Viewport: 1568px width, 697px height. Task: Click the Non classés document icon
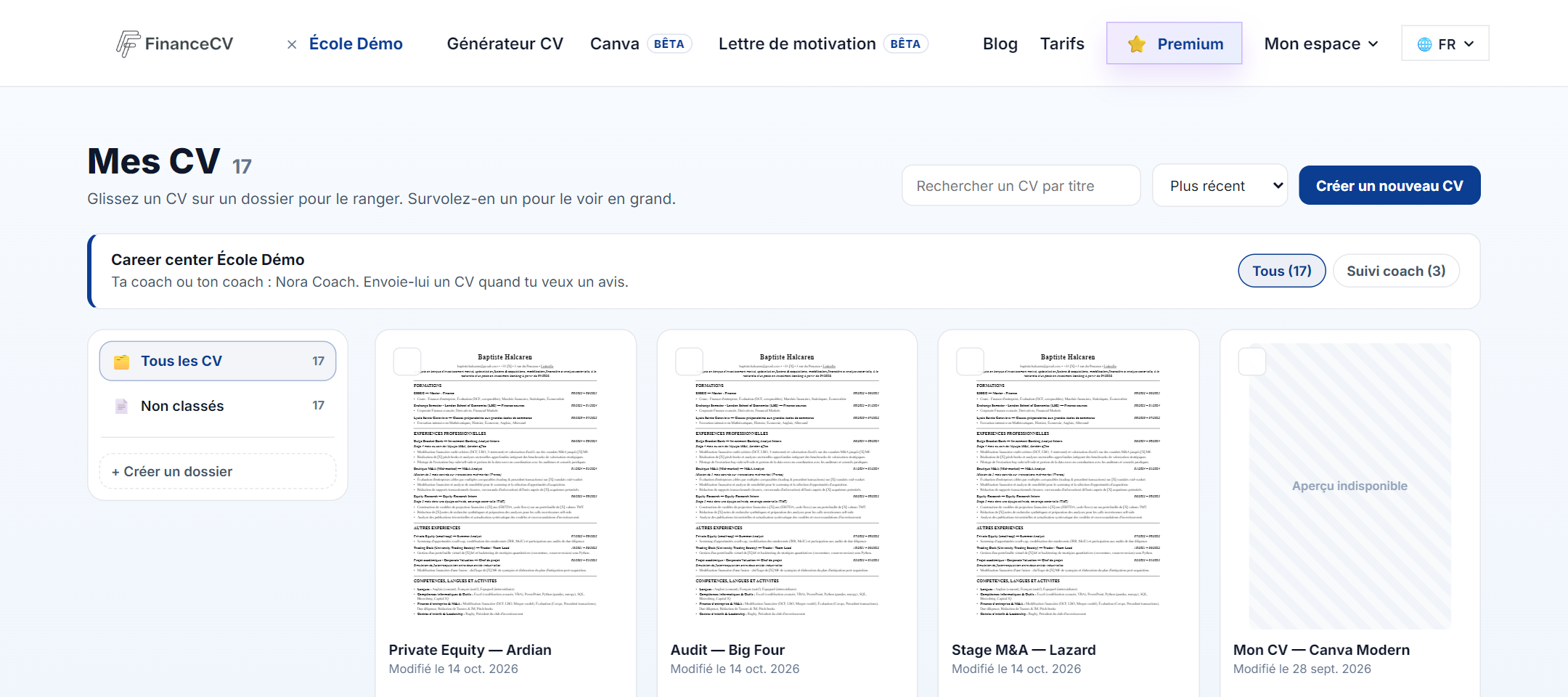coord(122,406)
